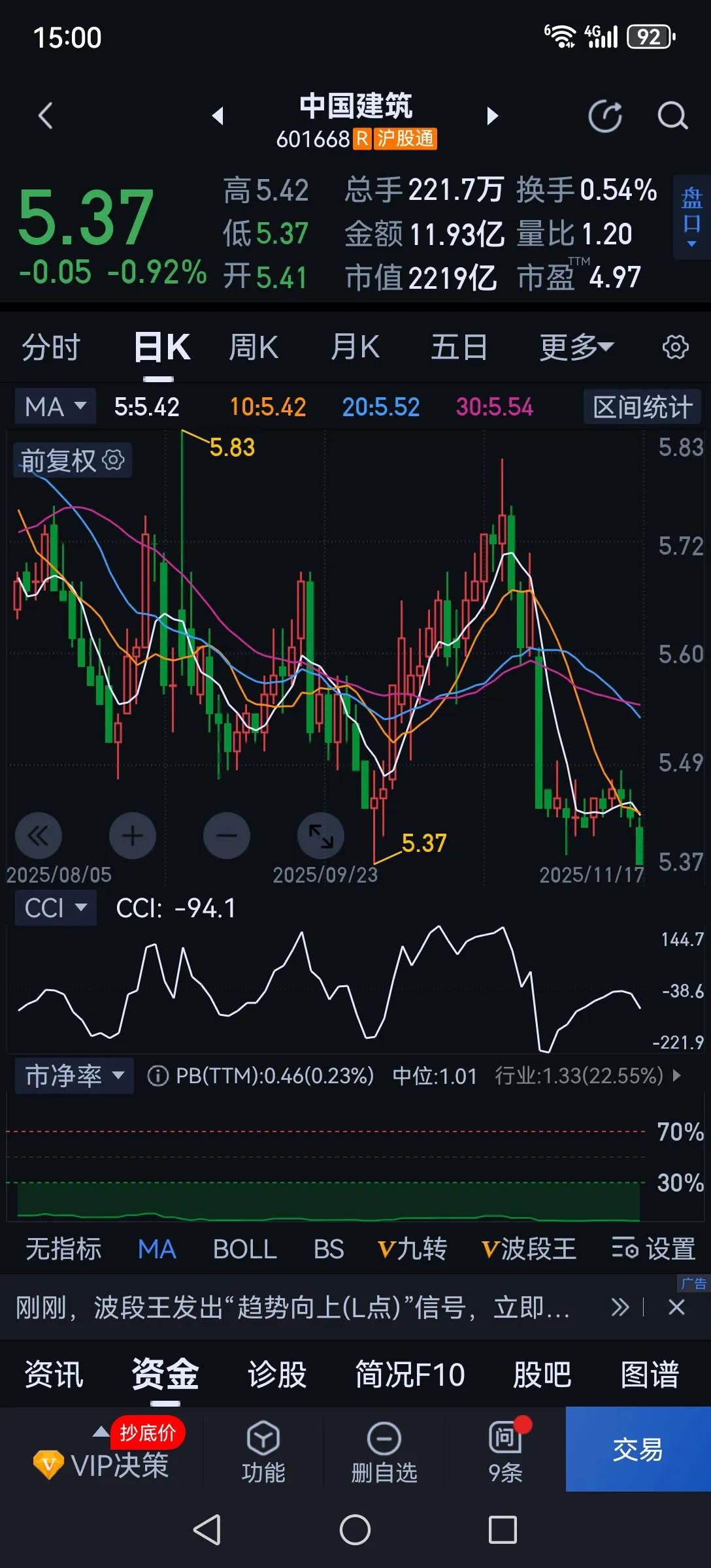Open the 股吧 tab

[x=542, y=1375]
